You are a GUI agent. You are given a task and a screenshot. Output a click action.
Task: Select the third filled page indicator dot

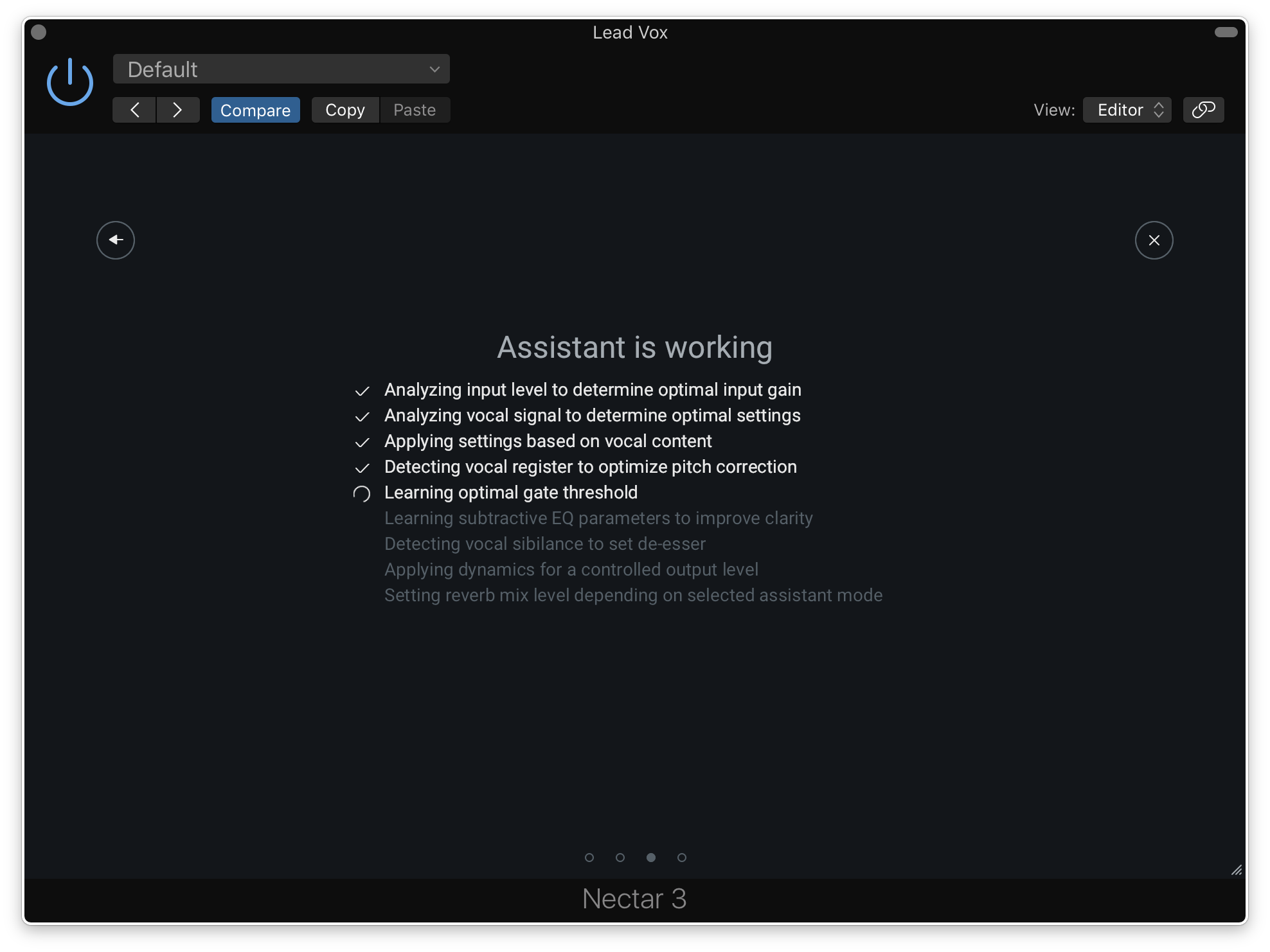click(651, 858)
